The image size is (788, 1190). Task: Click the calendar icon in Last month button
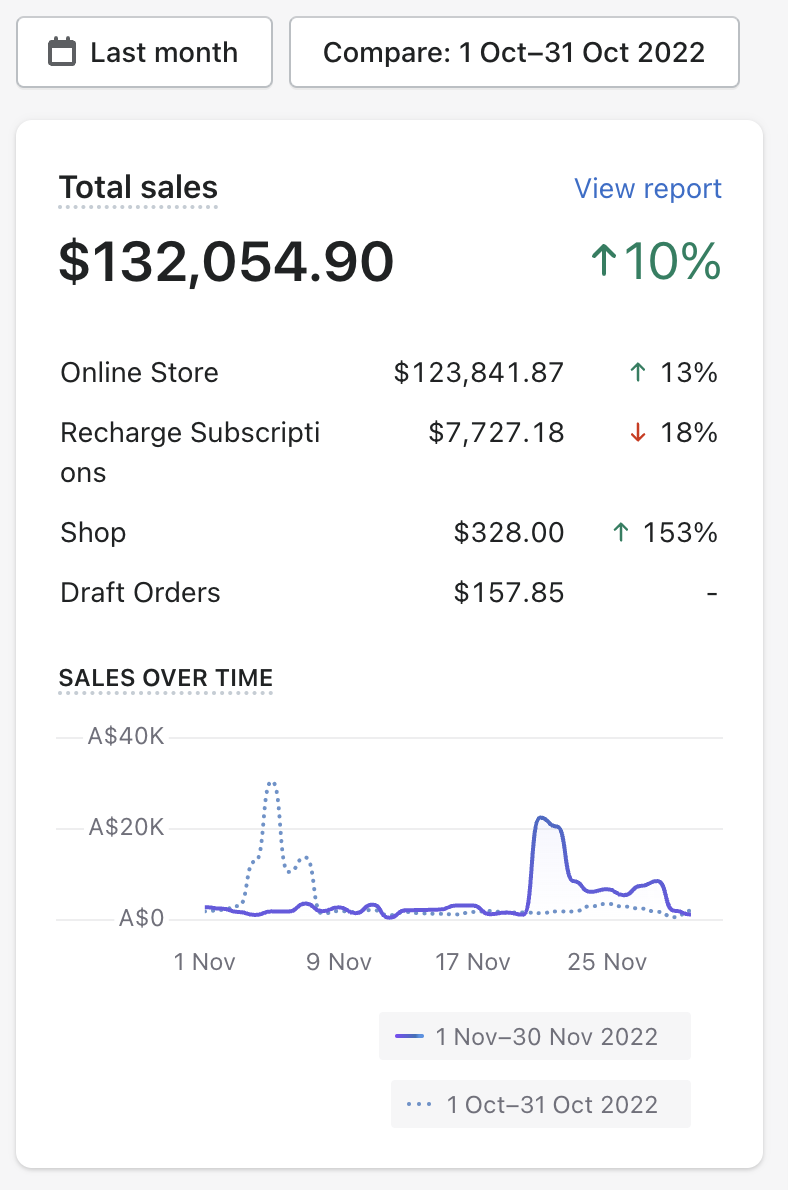[62, 52]
